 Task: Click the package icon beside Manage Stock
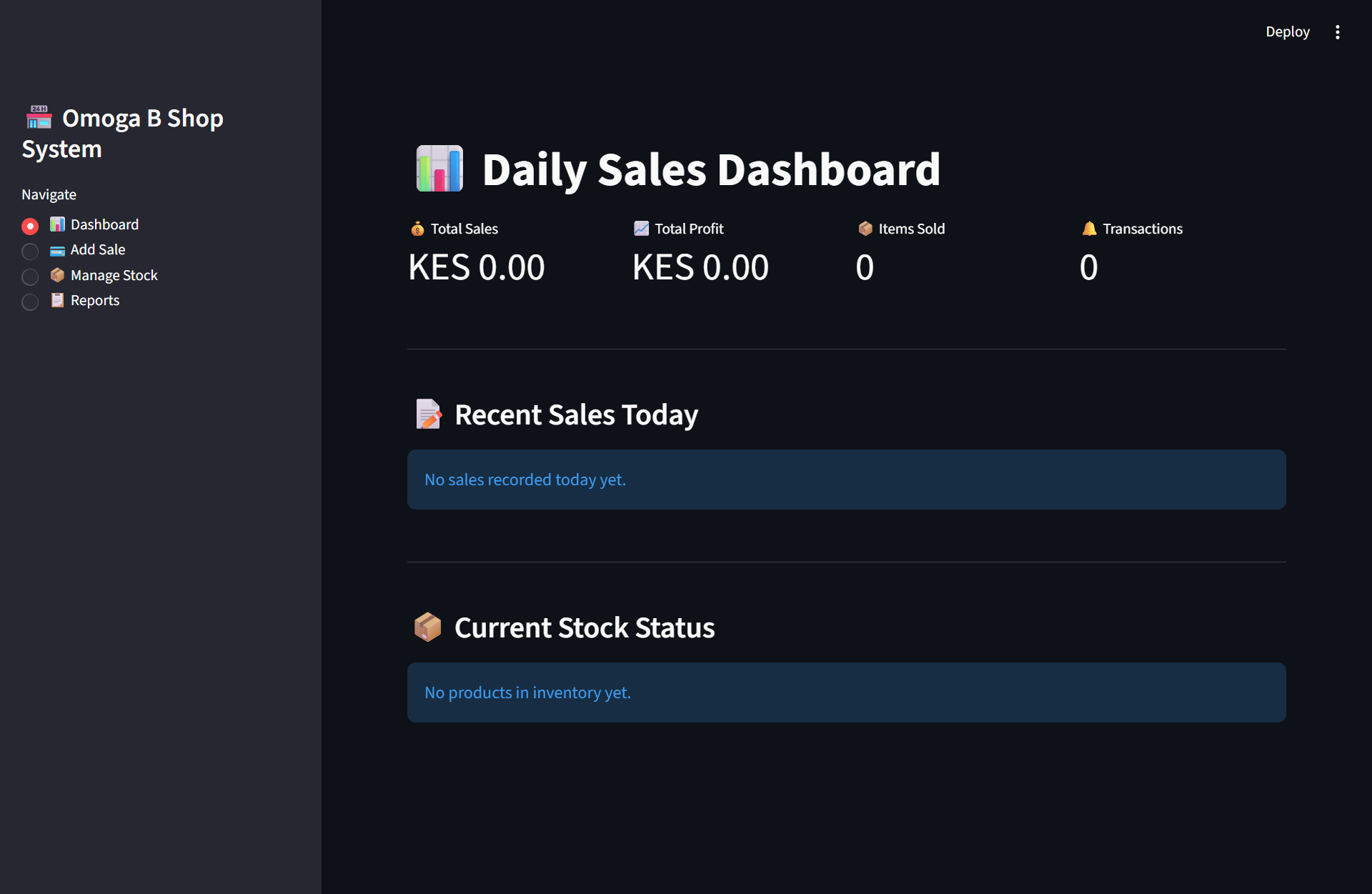[x=57, y=275]
